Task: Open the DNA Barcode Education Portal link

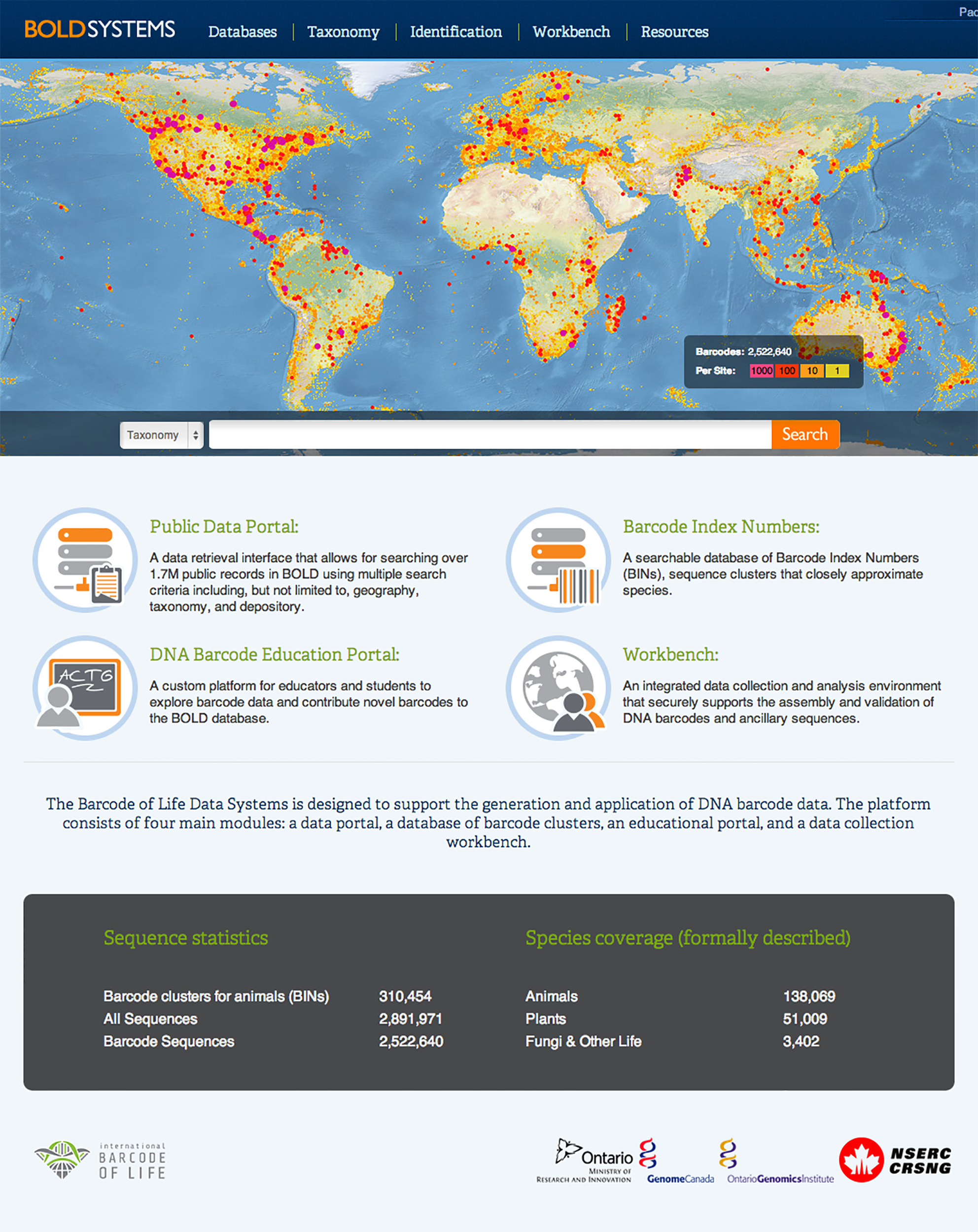Action: [x=275, y=654]
